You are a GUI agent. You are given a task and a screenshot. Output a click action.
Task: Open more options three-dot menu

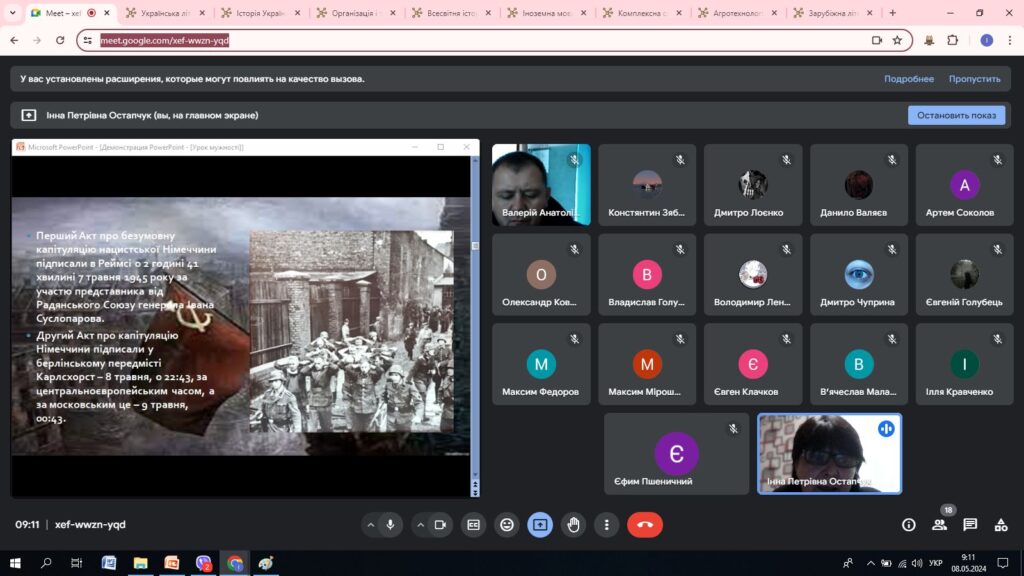click(606, 524)
